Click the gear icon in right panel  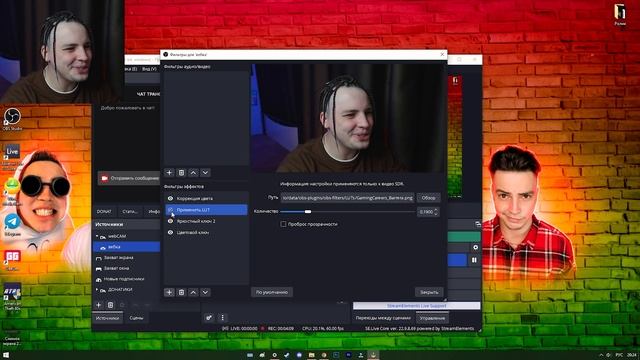475,247
